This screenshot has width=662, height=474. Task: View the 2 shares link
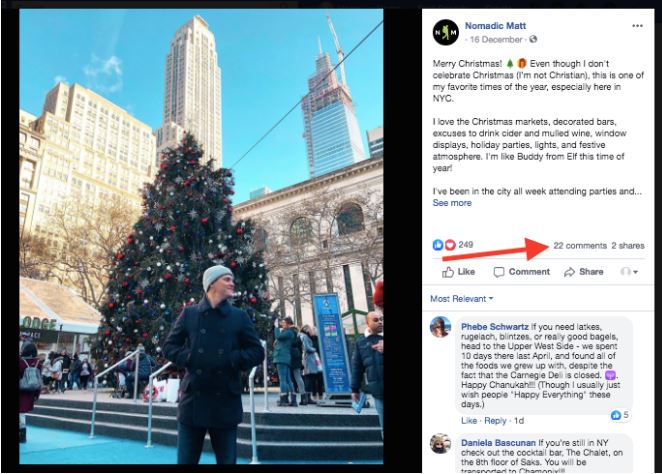(x=628, y=246)
